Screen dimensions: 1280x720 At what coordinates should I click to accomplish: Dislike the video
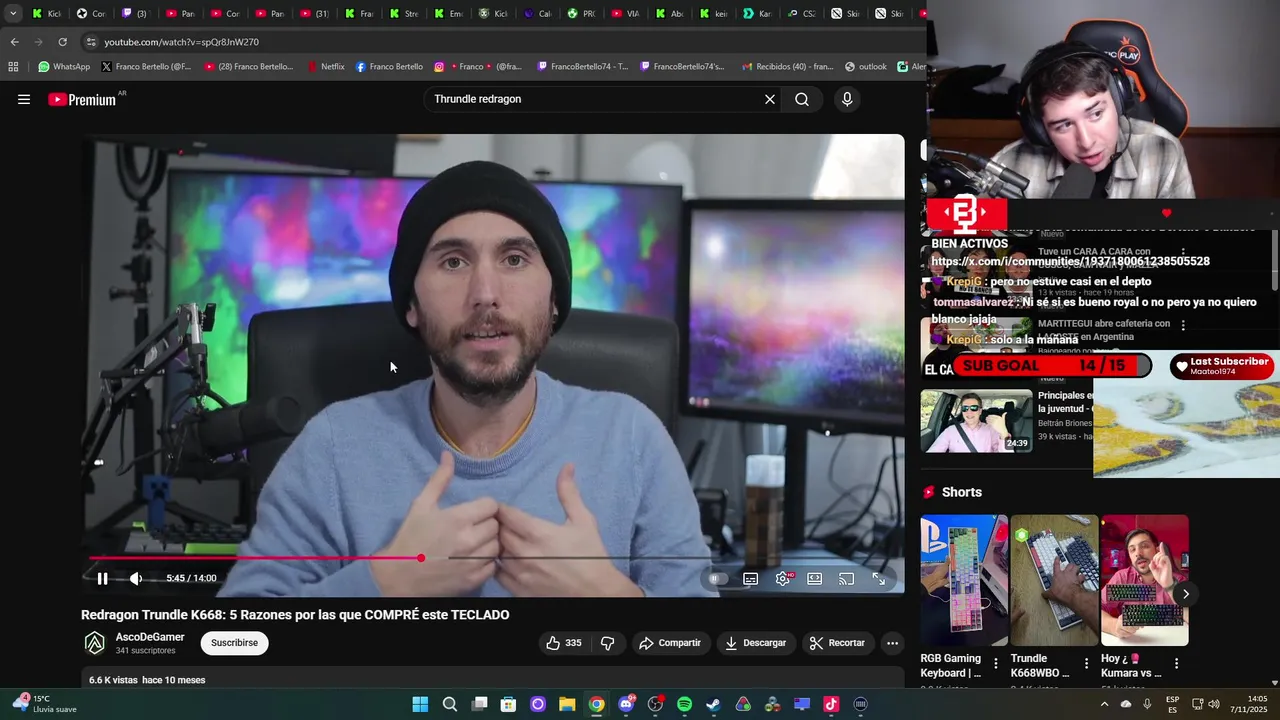coord(607,643)
